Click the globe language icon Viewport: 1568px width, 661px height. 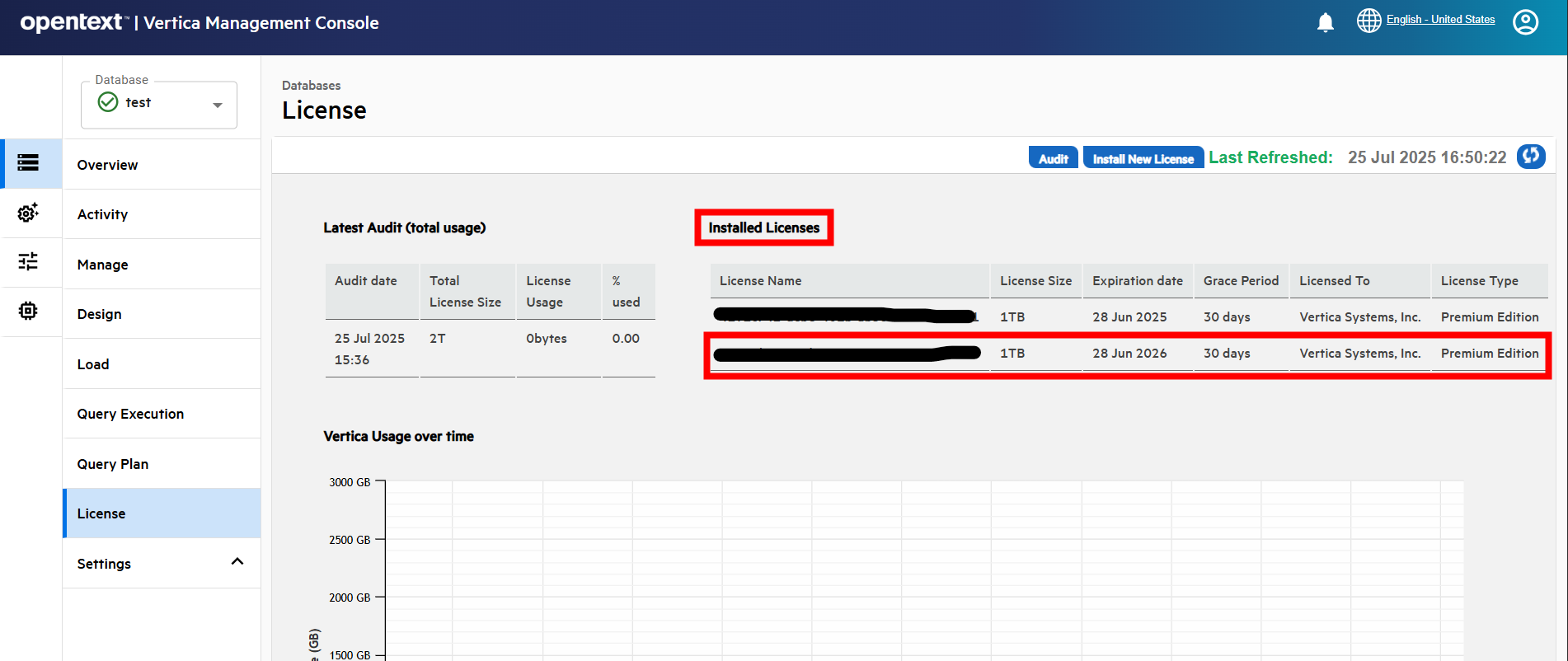pos(1368,21)
